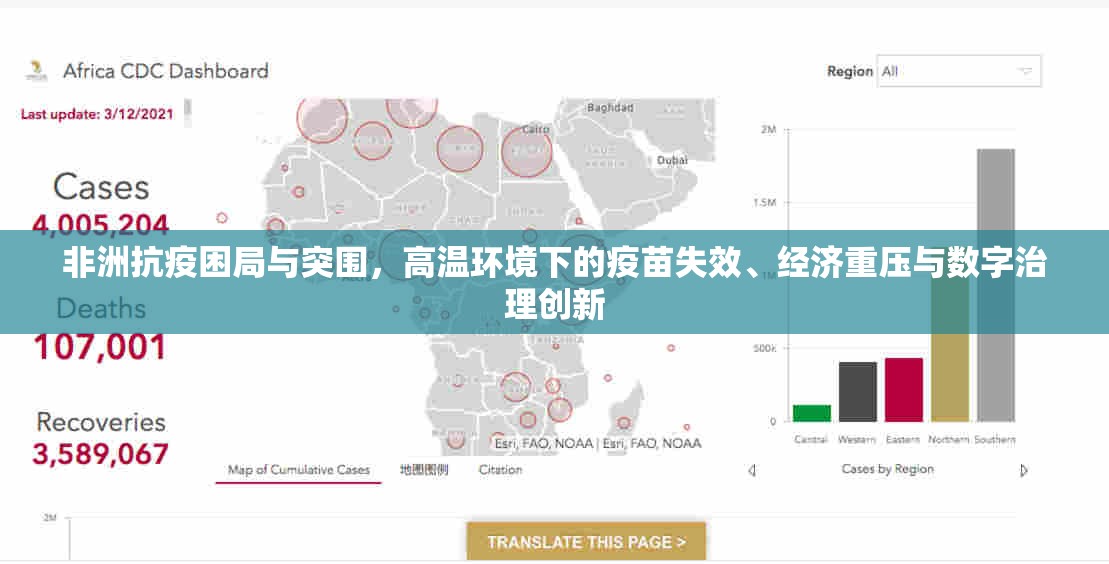This screenshot has height=564, width=1109.
Task: Open the 地图图例 legend tab
Action: click(424, 470)
